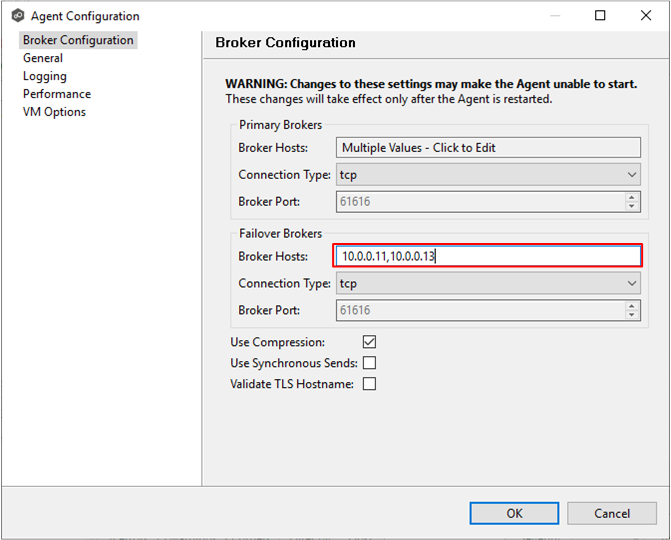Decrease the Primary Broker Port value
The height and width of the screenshot is (540, 671).
point(632,206)
